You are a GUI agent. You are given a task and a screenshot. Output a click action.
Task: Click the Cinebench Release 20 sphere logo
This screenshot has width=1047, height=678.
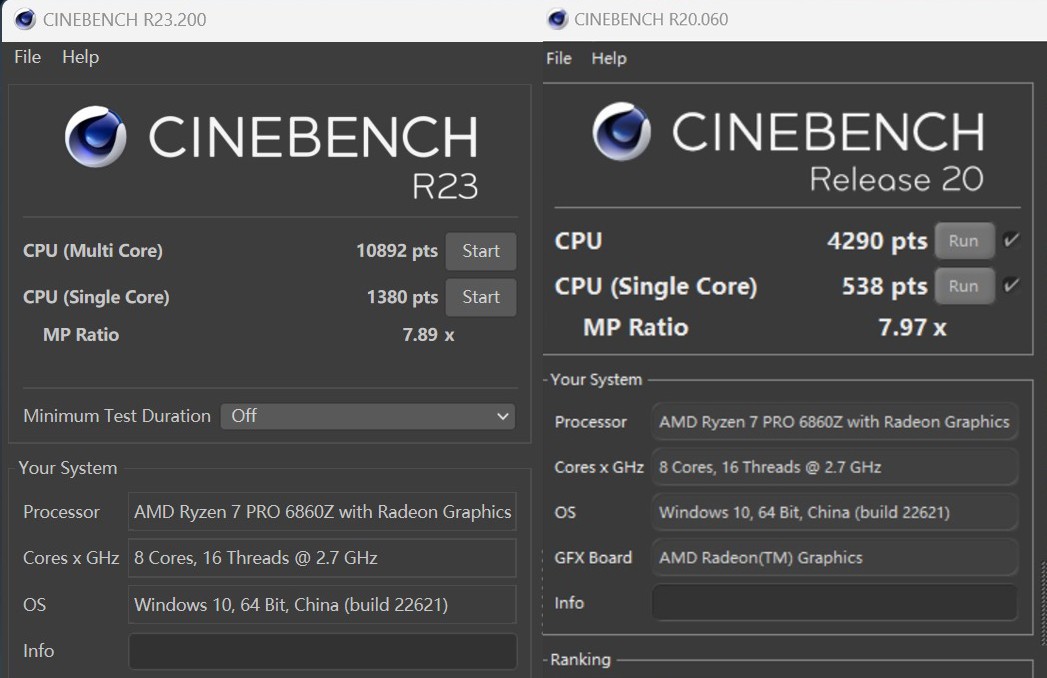pos(621,132)
